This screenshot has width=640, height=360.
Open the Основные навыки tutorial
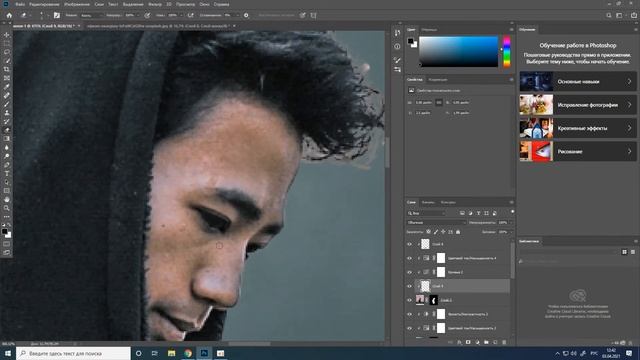tap(578, 82)
